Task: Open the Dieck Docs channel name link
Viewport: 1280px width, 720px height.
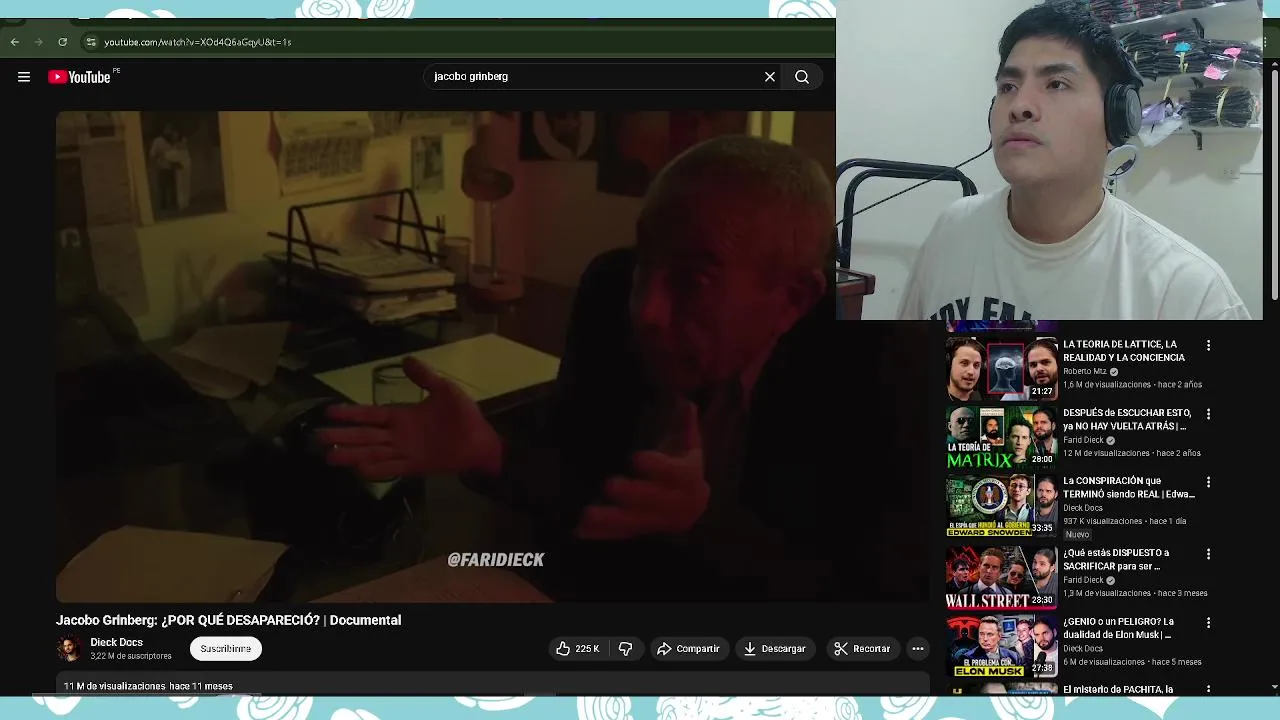Action: click(117, 643)
